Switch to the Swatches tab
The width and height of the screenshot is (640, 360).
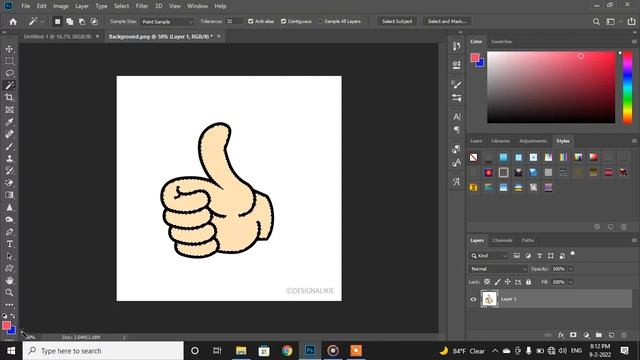point(501,42)
